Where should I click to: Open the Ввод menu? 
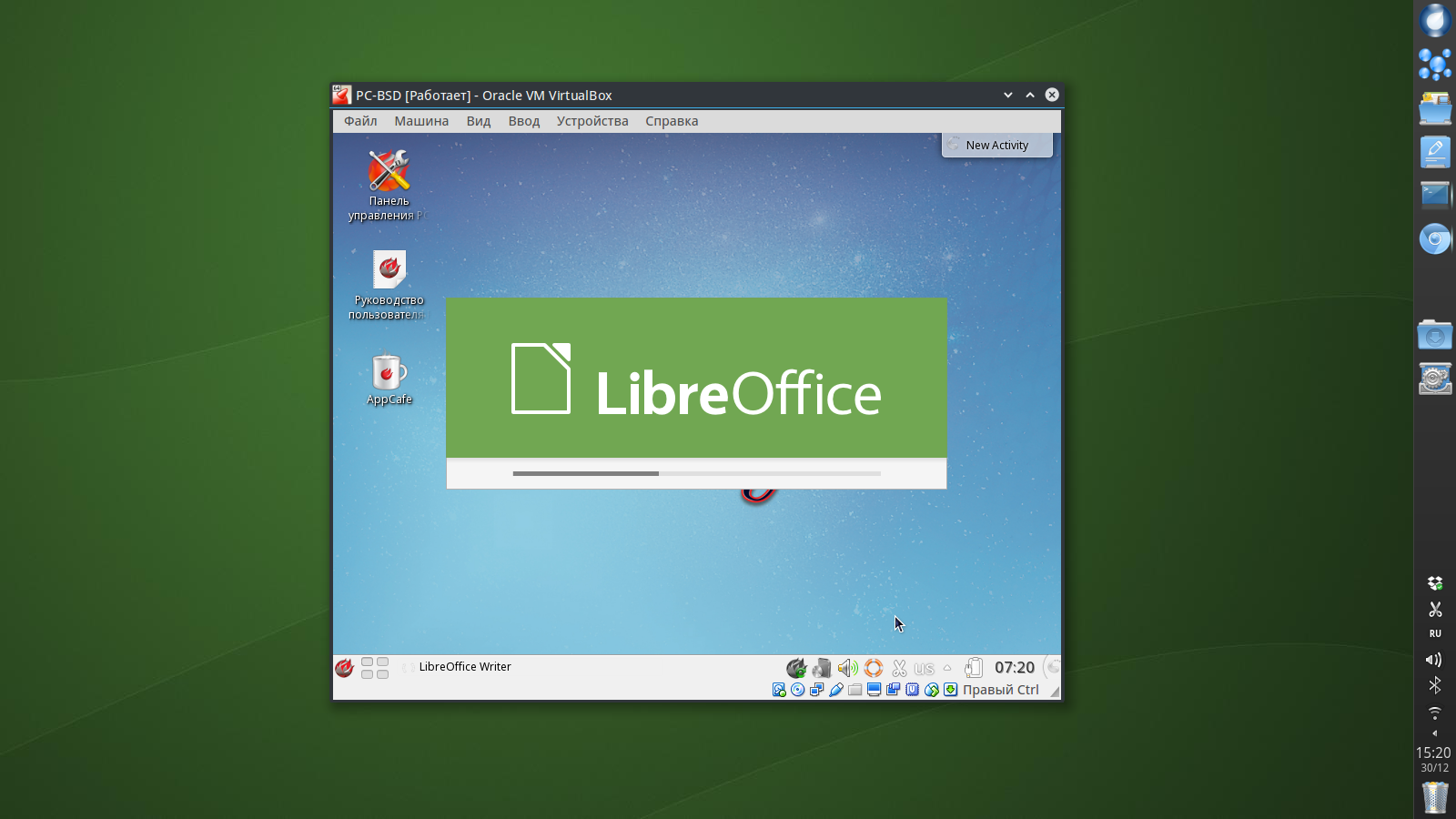click(x=524, y=121)
